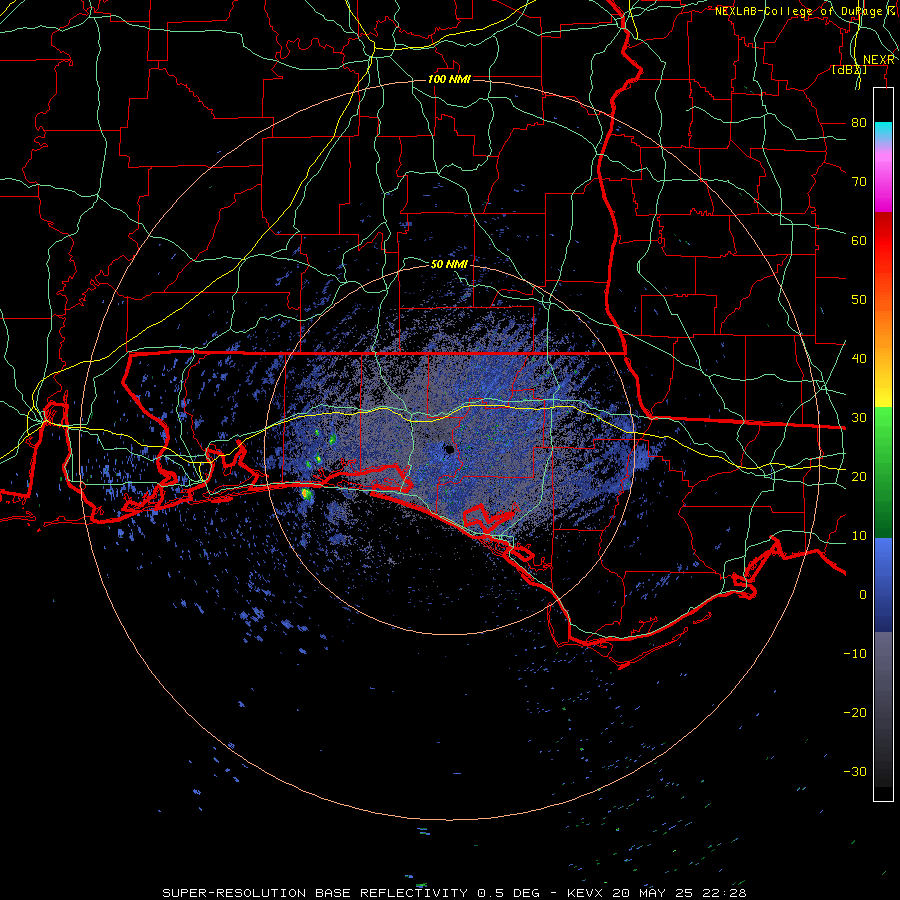900x900 pixels.
Task: Select the 60 value on the dBZ scale
Action: pos(859,240)
